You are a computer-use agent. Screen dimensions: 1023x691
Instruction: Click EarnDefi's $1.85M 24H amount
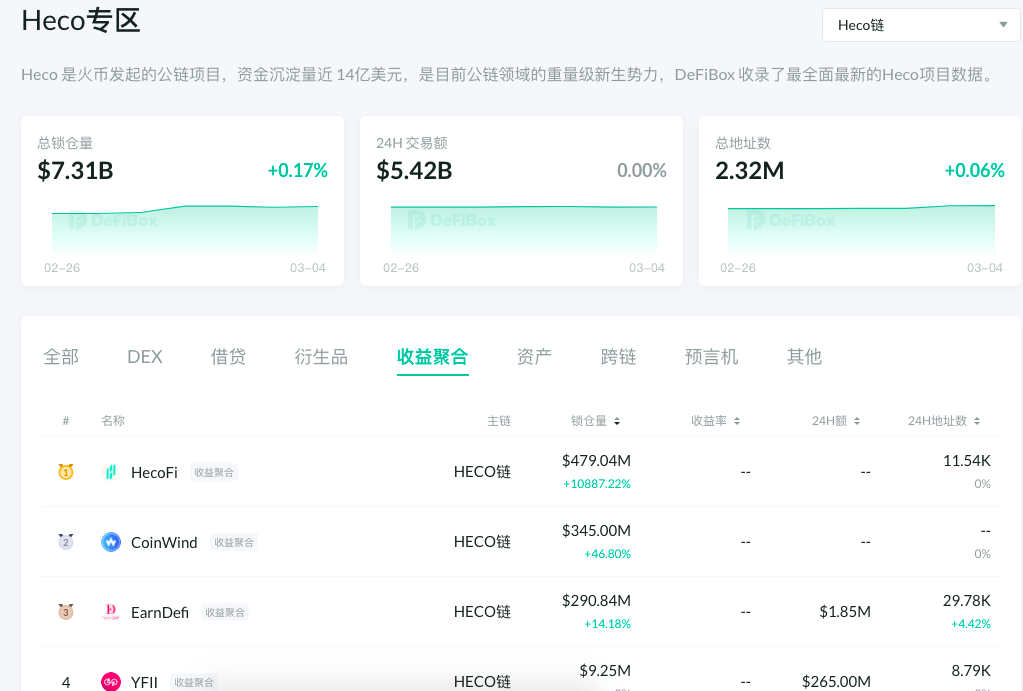coord(845,611)
